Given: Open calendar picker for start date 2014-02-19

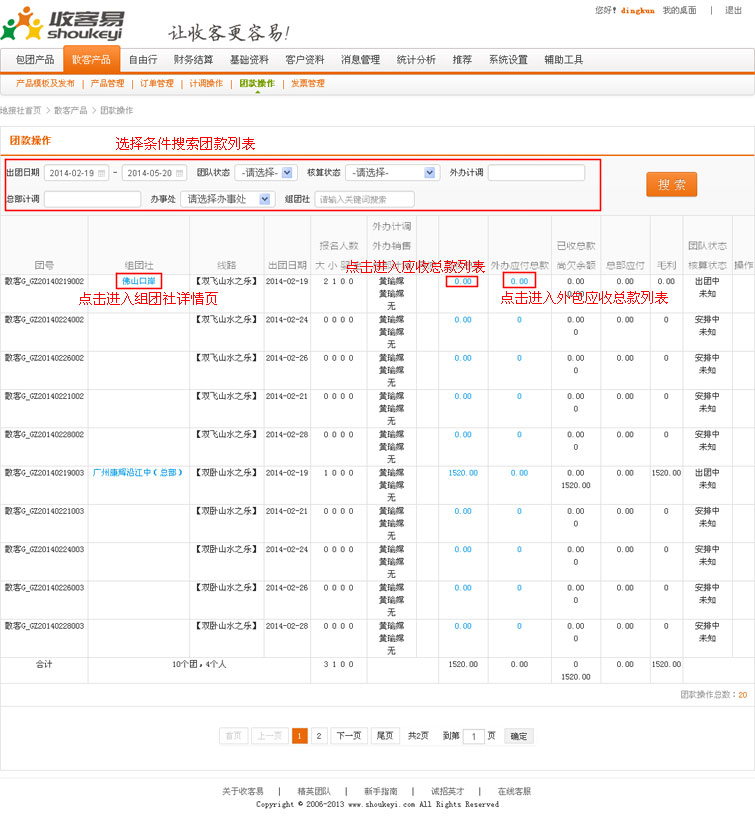Looking at the screenshot, I should 101,173.
